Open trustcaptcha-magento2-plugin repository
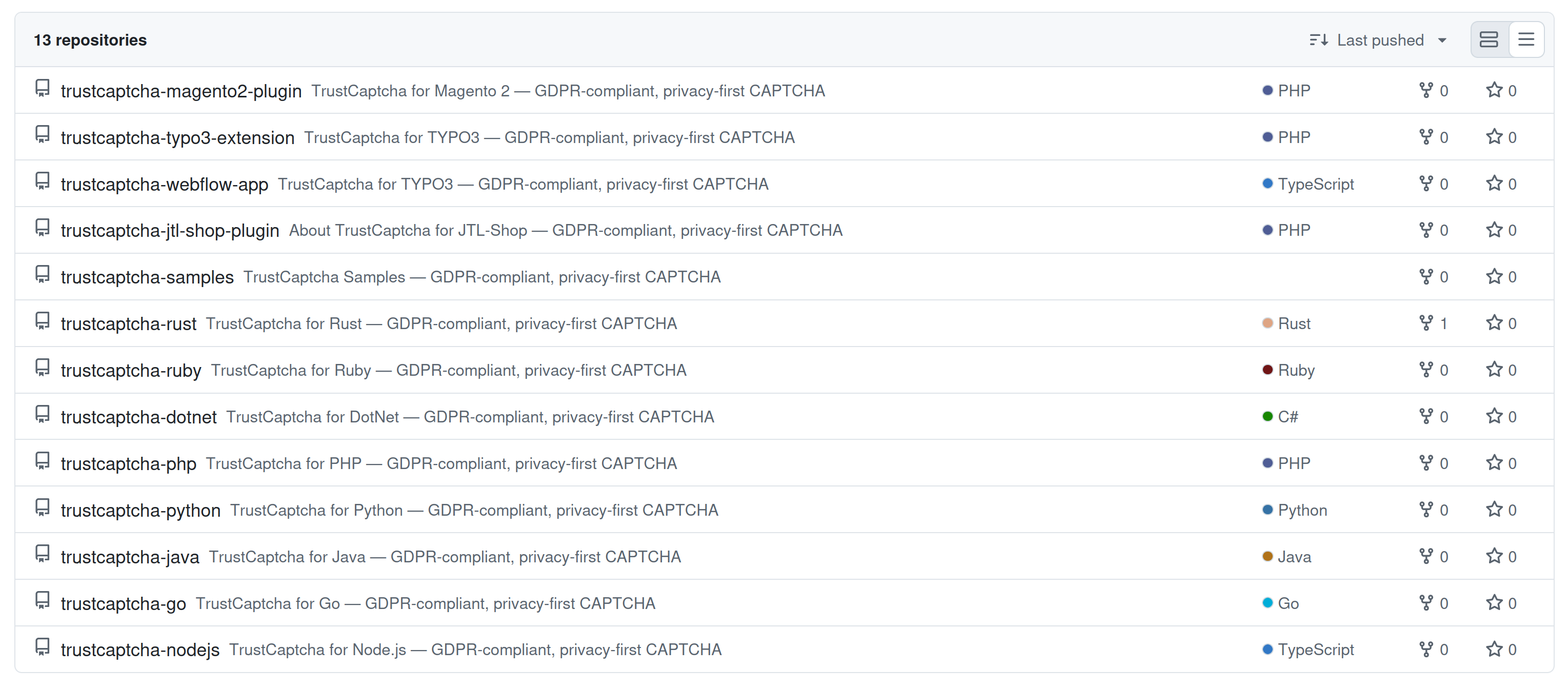The height and width of the screenshot is (690, 1568). [182, 91]
